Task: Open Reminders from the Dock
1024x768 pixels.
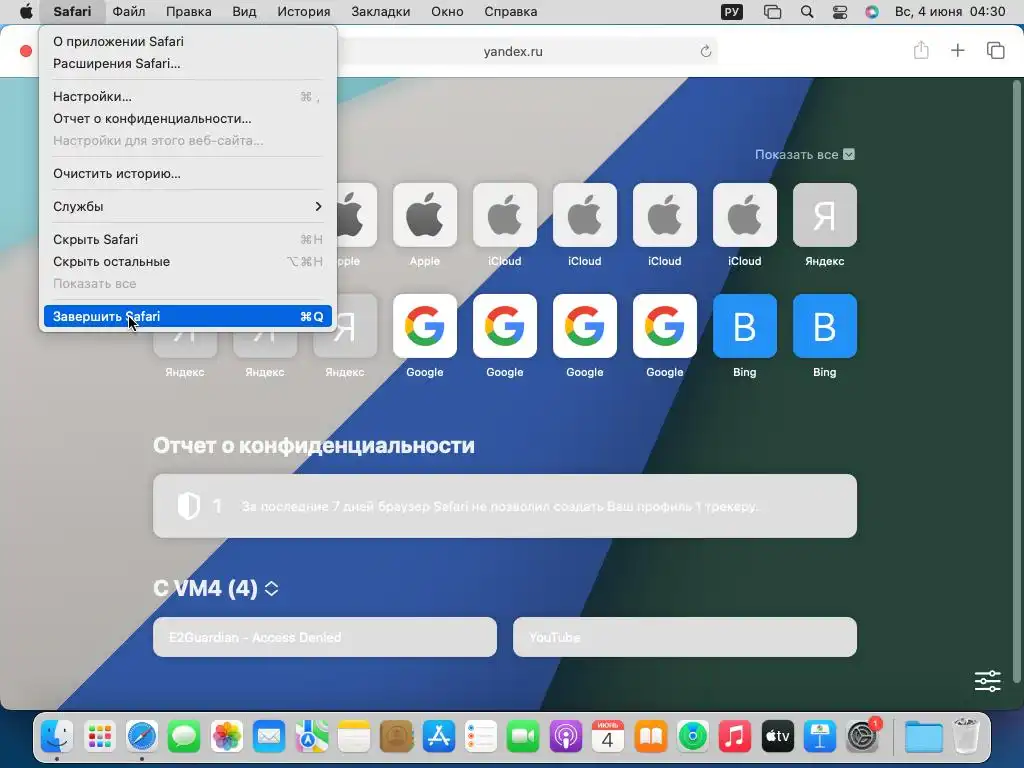Action: (x=481, y=737)
